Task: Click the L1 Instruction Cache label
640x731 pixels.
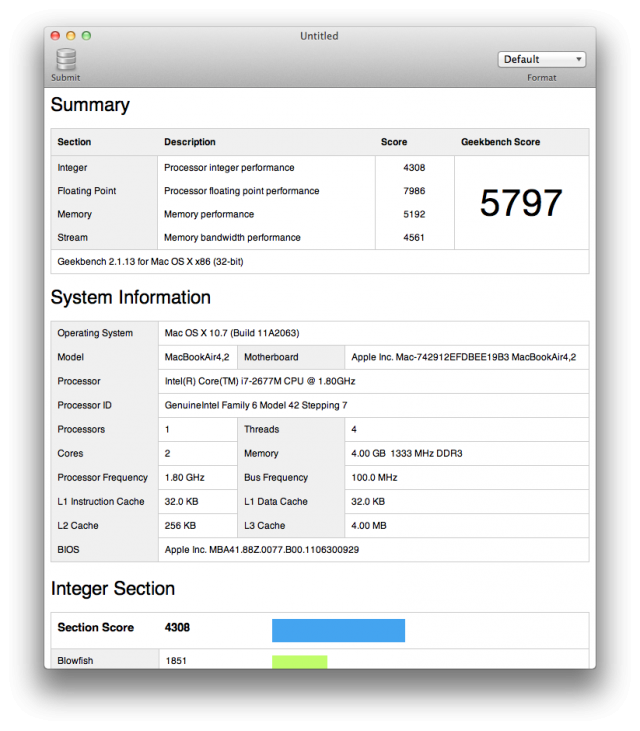Action: click(x=101, y=502)
